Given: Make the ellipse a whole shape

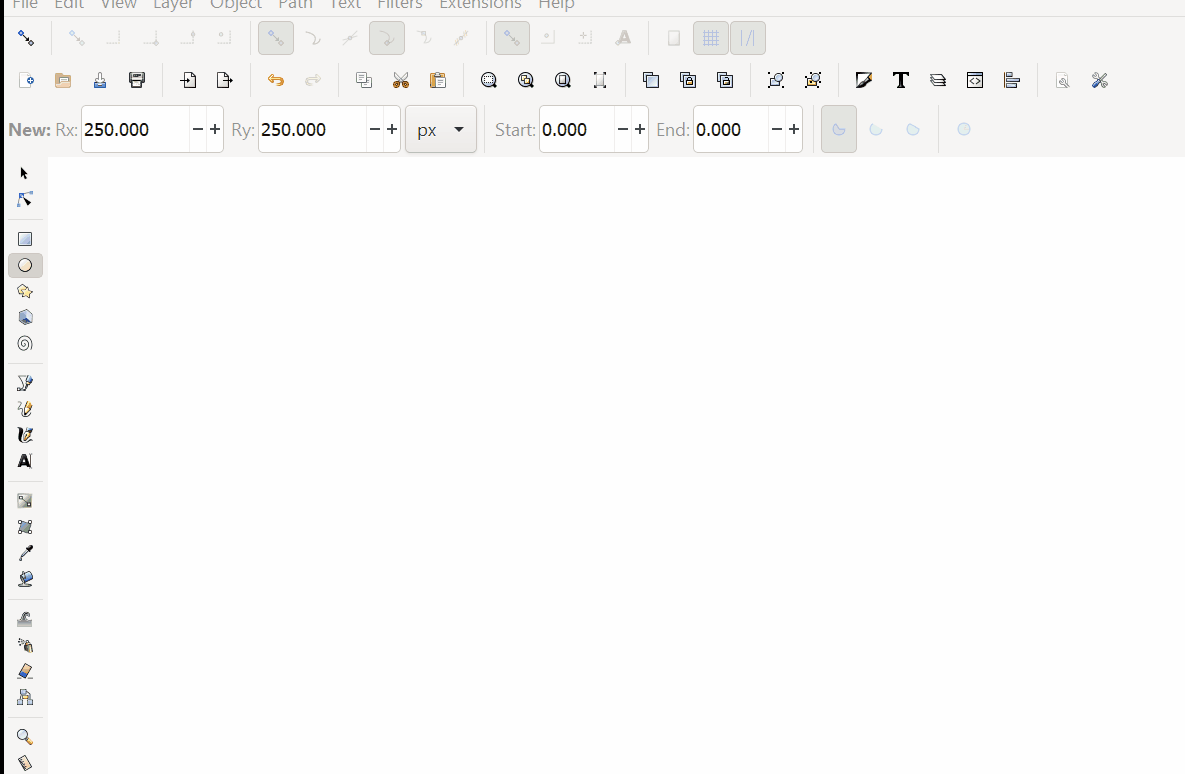Looking at the screenshot, I should (964, 129).
